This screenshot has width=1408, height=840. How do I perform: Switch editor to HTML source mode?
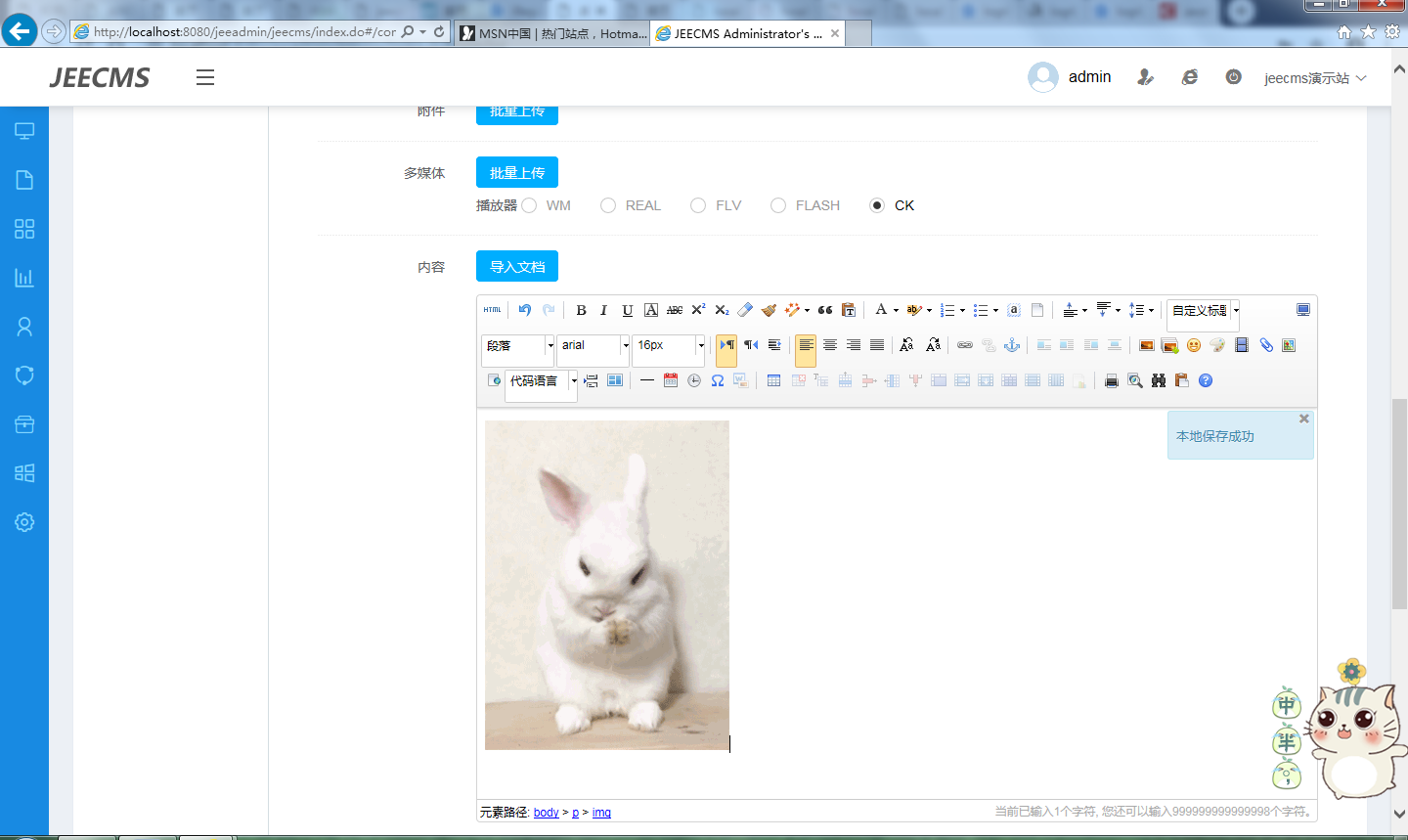[492, 310]
